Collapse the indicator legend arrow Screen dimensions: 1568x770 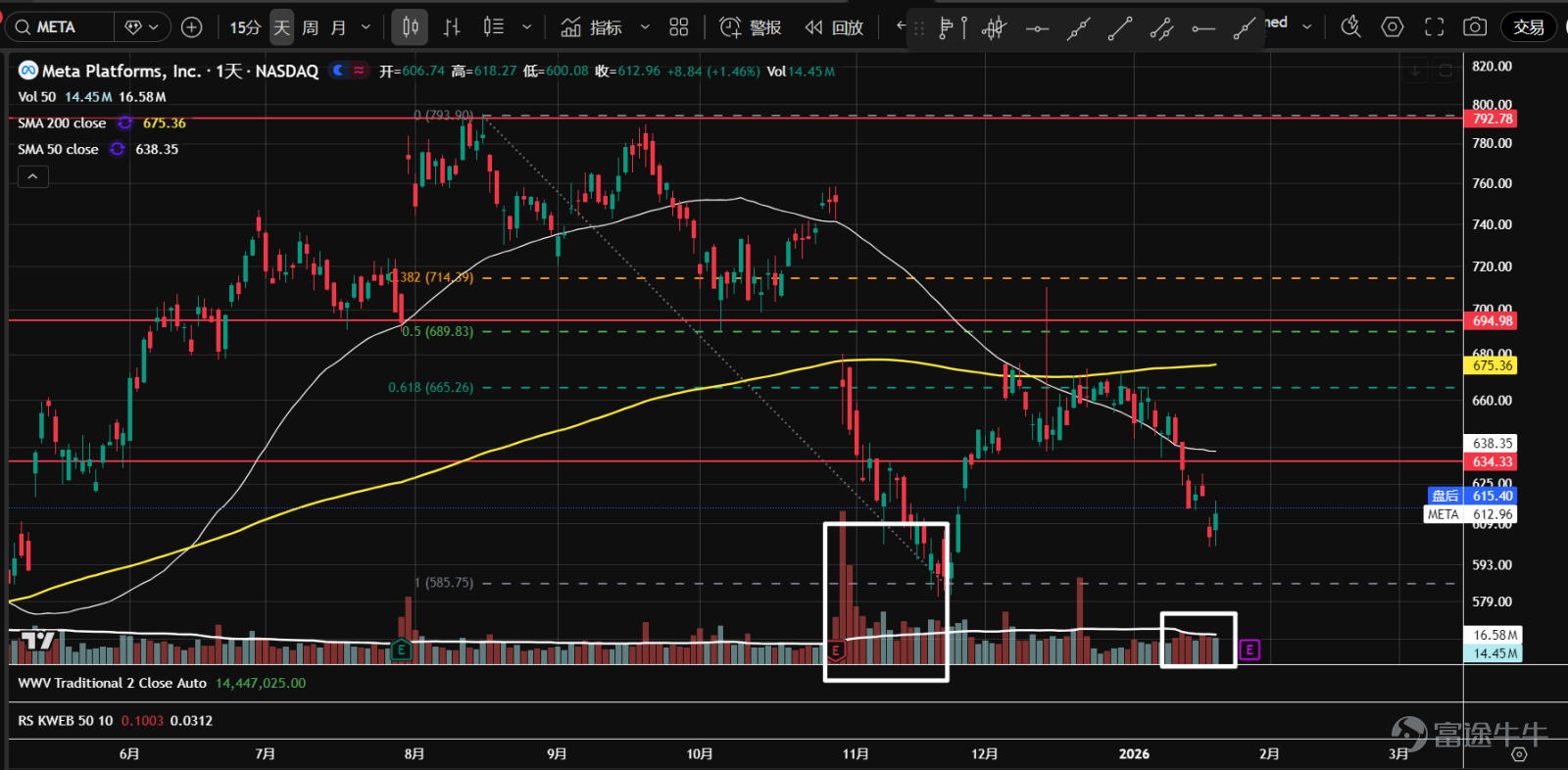[x=32, y=176]
